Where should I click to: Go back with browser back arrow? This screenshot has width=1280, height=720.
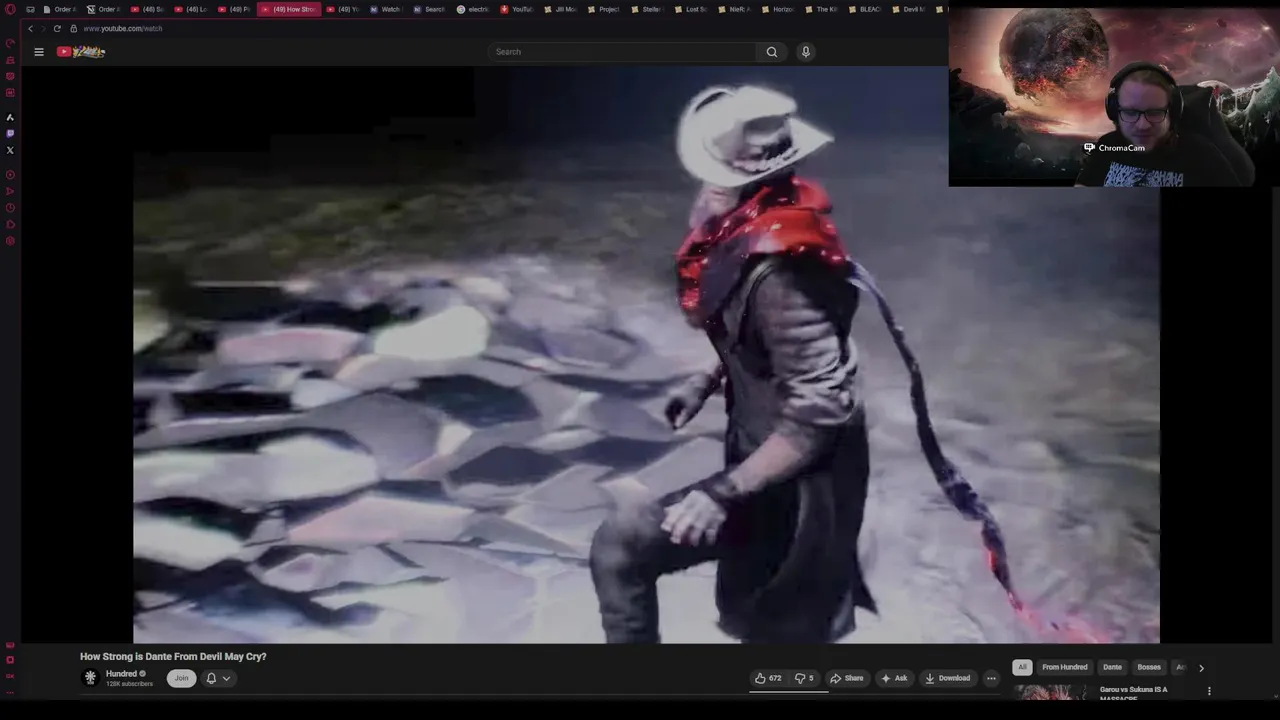pyautogui.click(x=30, y=29)
